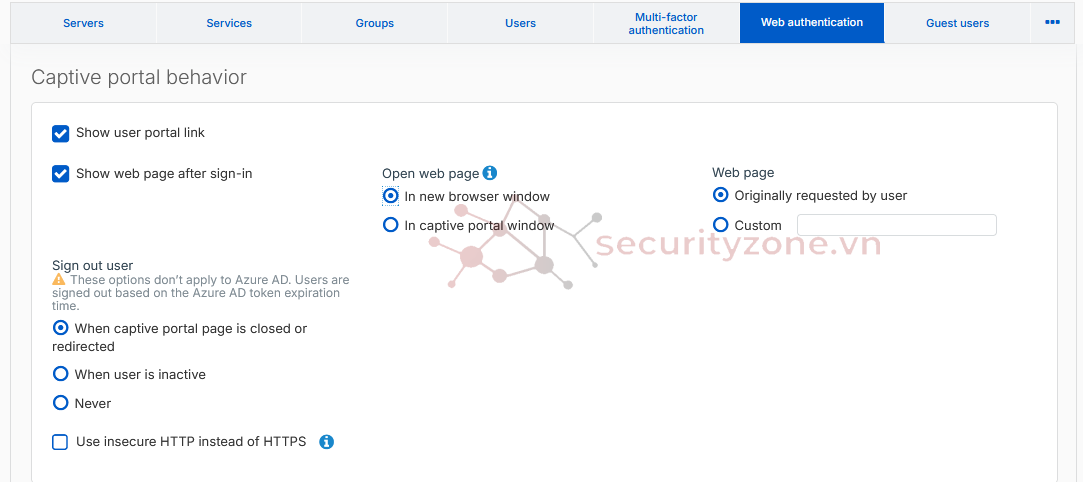Enable Use insecure HTTP instead of HTTPS
Screen dimensions: 1083x482
61,442
